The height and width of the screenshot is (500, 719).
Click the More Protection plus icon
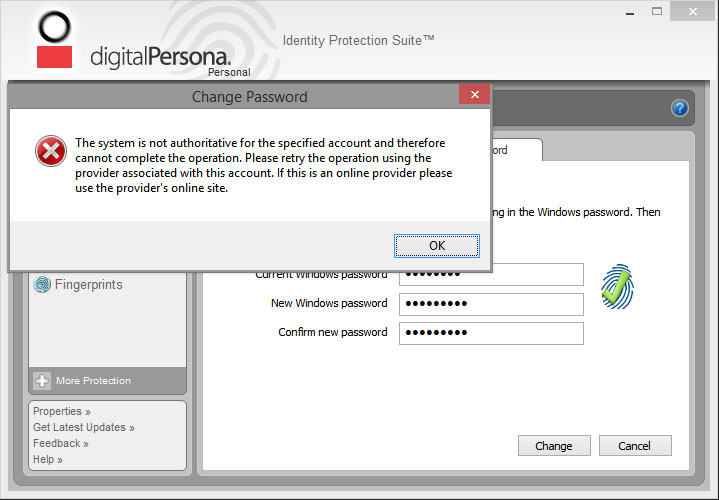[42, 381]
